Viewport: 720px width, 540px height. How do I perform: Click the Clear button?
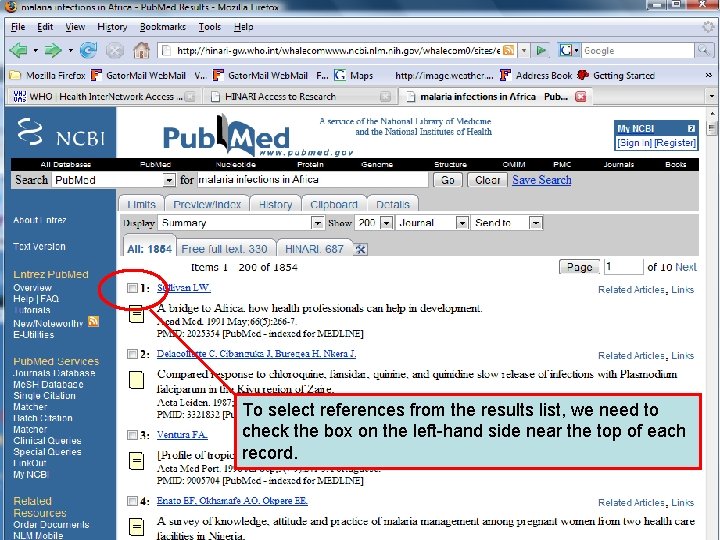point(487,180)
